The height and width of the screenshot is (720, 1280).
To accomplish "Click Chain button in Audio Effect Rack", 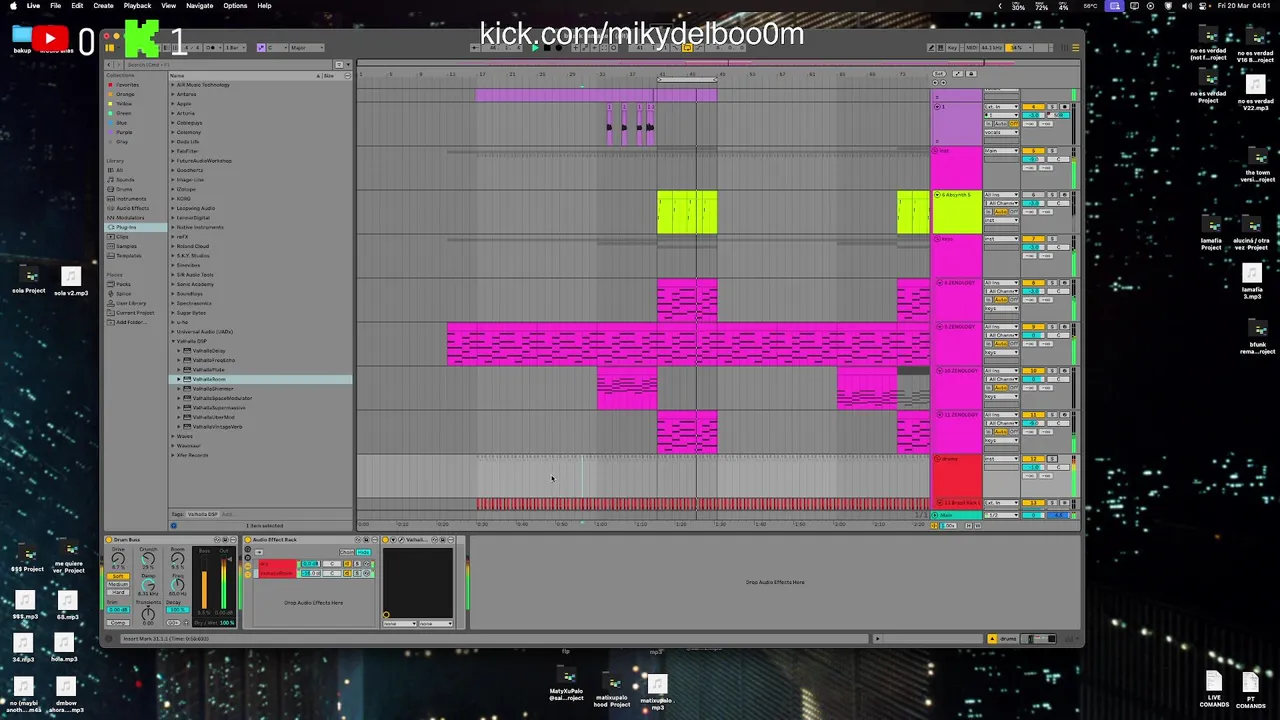I will click(x=346, y=552).
